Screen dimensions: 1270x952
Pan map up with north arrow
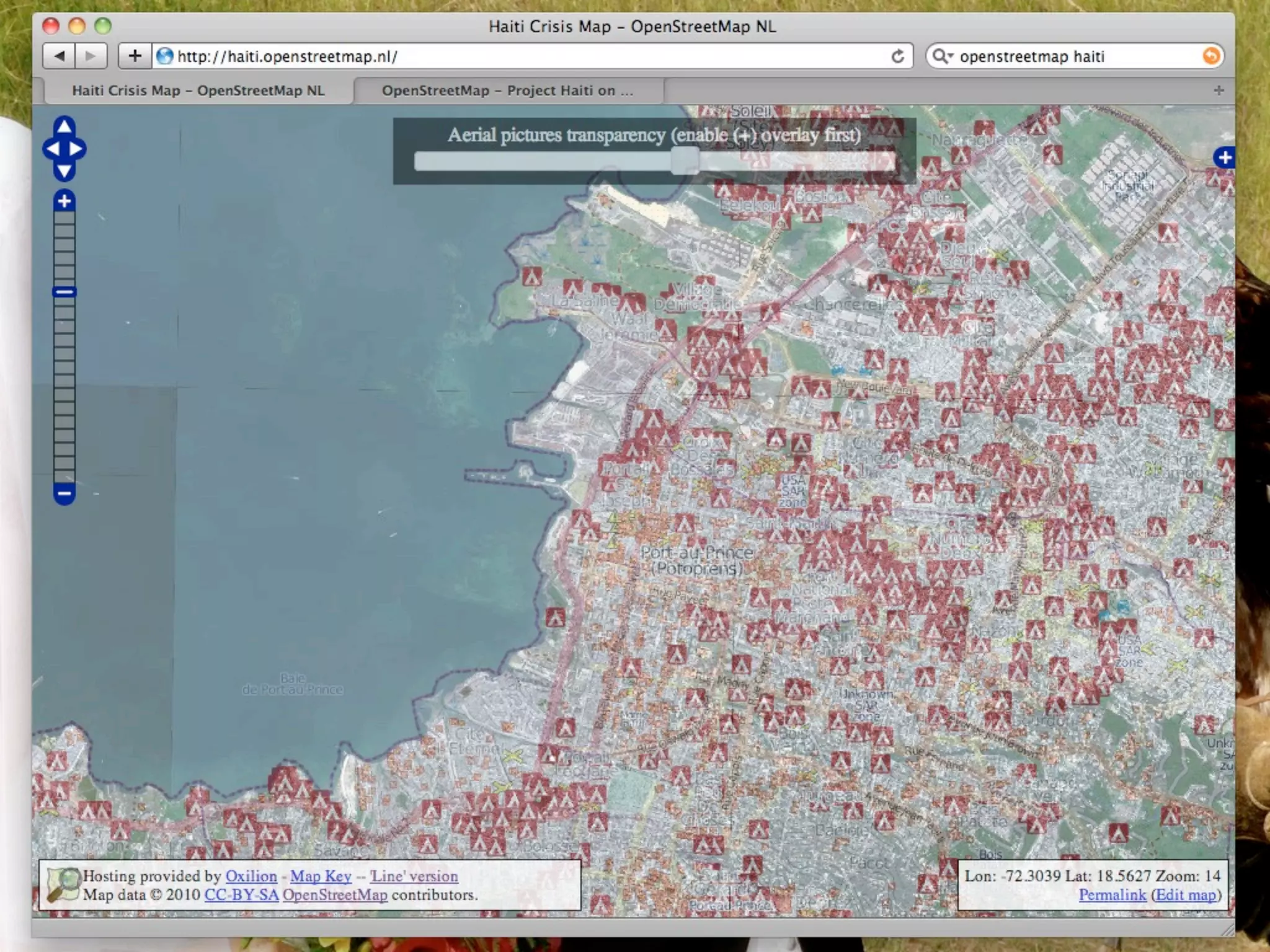coord(64,127)
